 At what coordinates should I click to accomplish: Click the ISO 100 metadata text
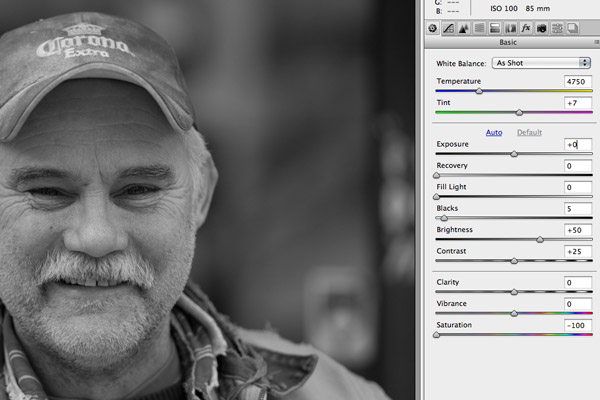504,8
